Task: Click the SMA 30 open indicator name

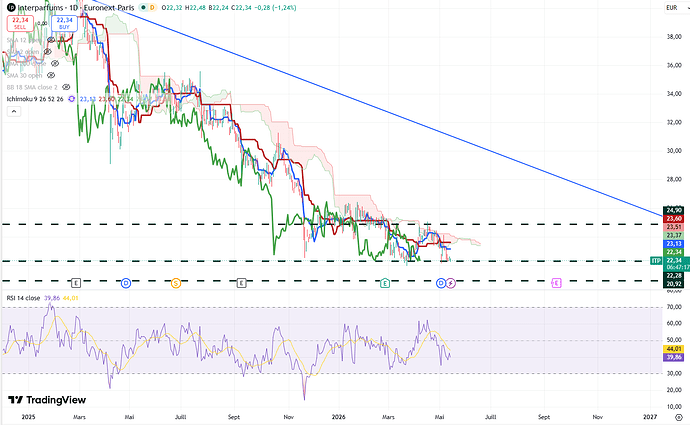Action: click(x=24, y=76)
